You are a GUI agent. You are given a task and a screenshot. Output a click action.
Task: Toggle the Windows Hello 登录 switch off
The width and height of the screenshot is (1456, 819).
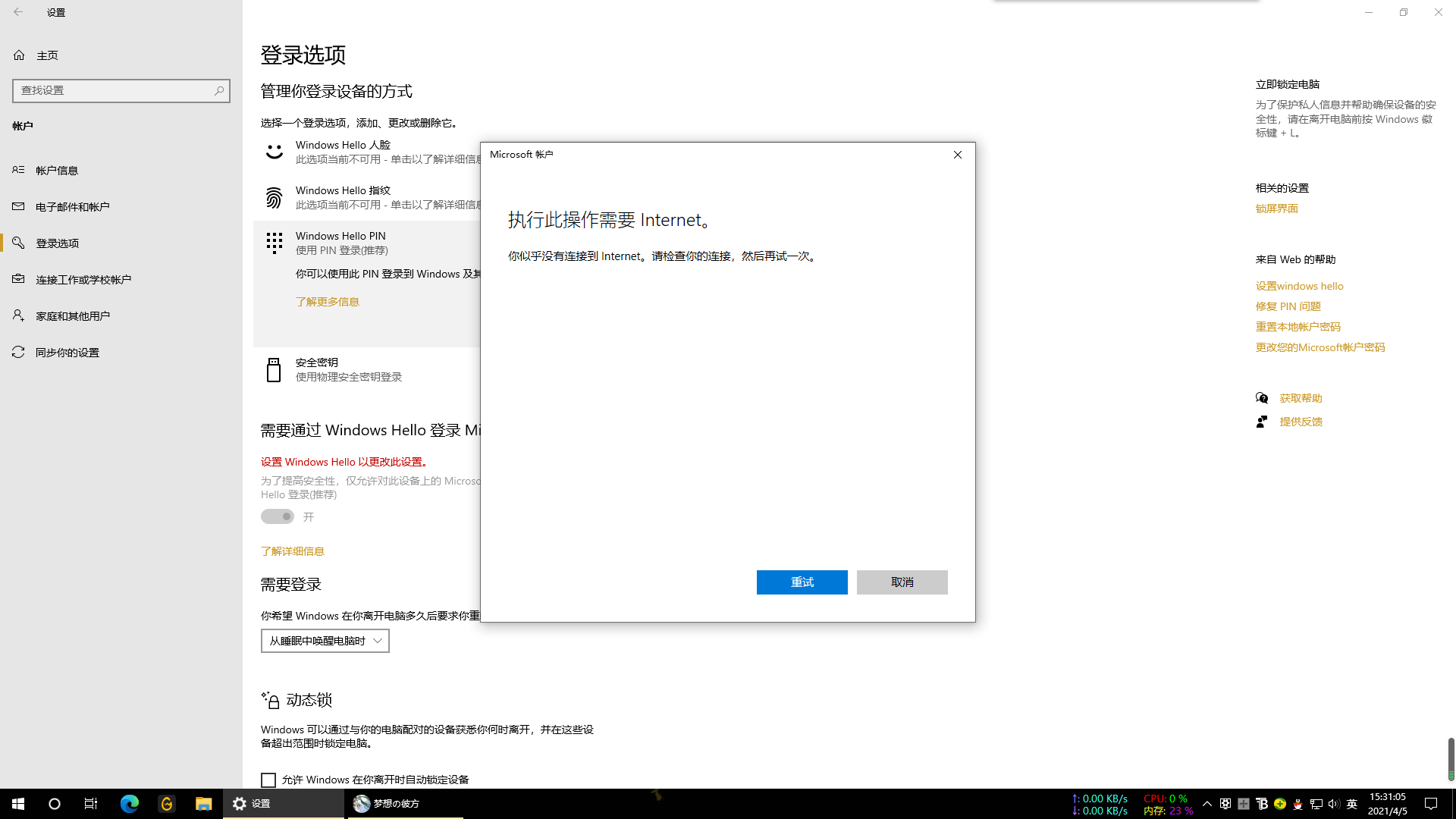click(277, 516)
